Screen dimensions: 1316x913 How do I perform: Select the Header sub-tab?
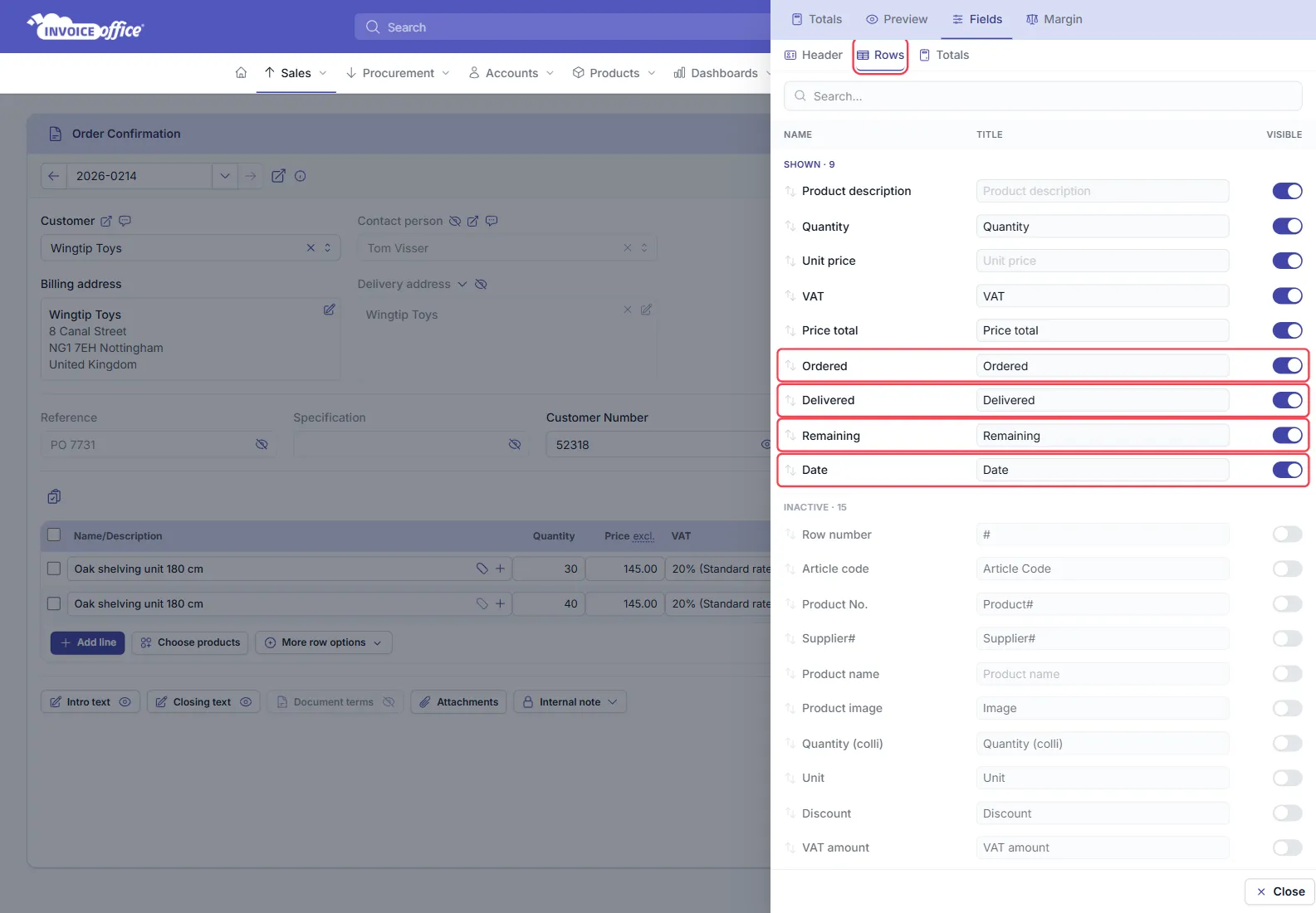(814, 55)
